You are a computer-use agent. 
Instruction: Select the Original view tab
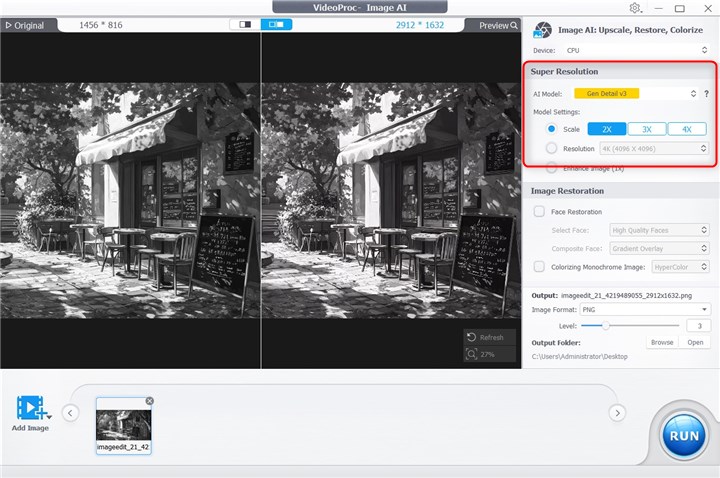click(x=23, y=25)
